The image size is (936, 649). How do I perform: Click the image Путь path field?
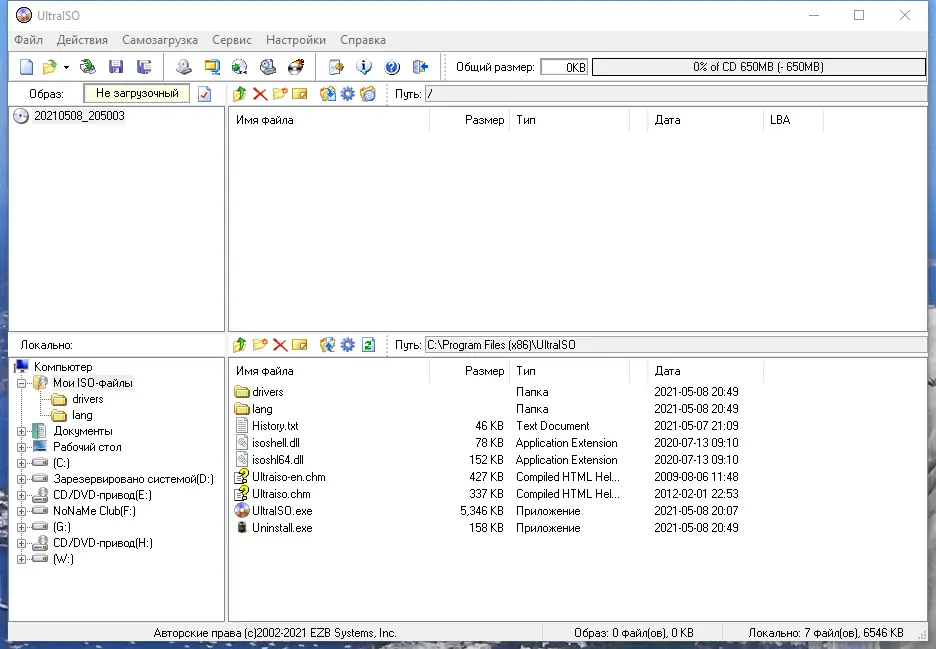(x=676, y=94)
